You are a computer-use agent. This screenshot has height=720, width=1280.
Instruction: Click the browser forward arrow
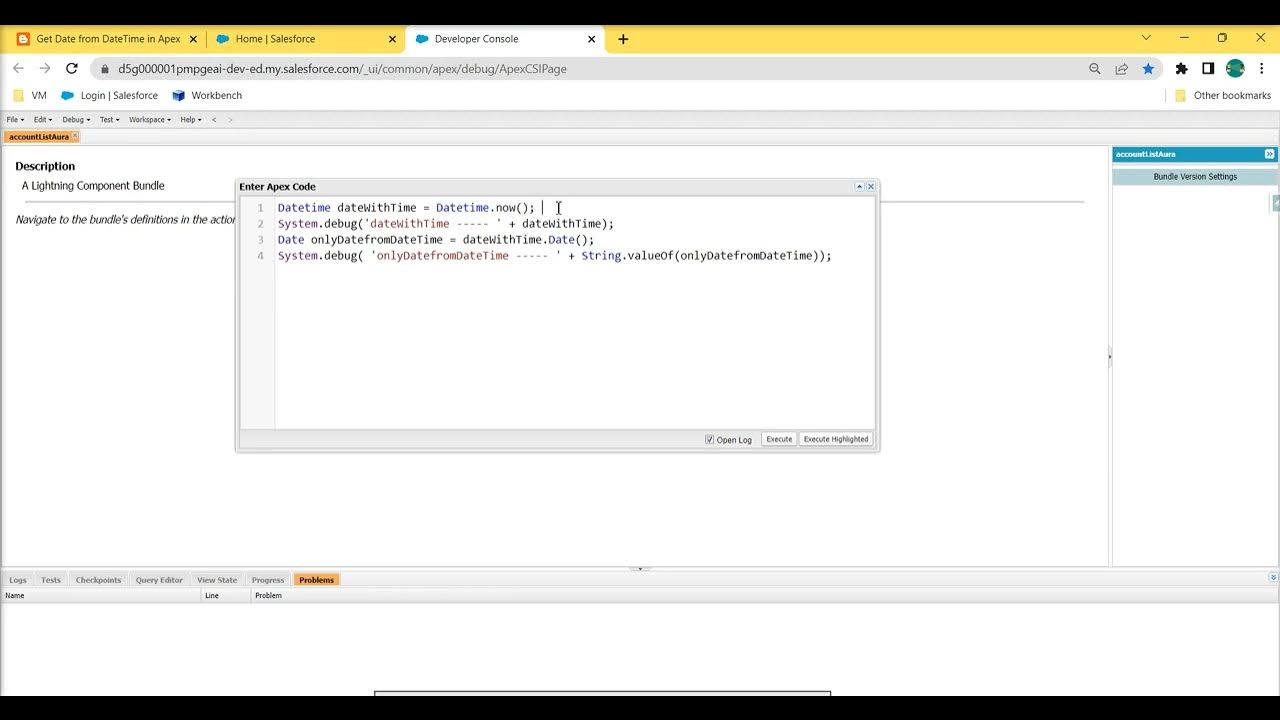click(x=45, y=68)
